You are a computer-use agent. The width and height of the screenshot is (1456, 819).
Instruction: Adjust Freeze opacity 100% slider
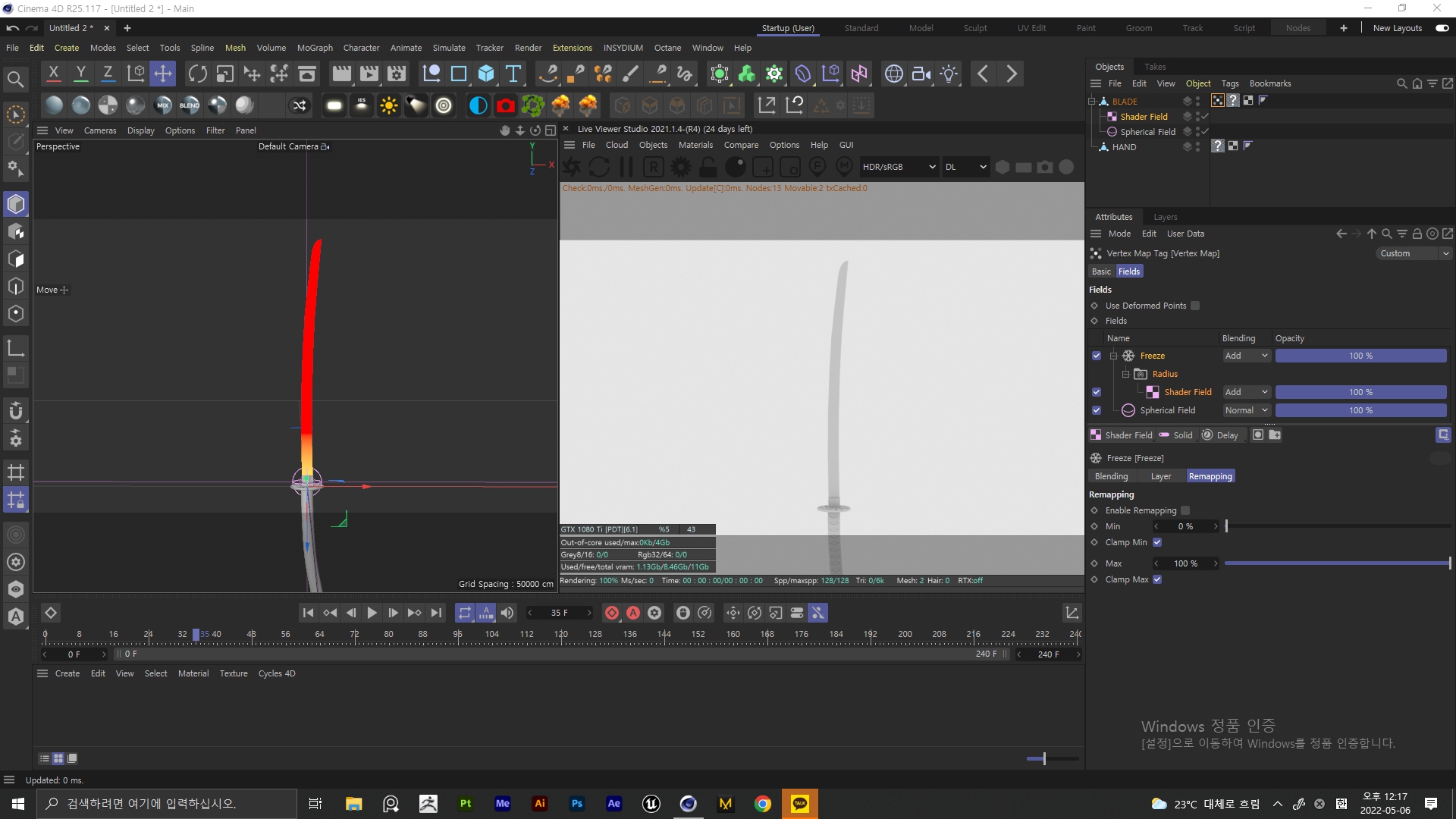point(1360,356)
